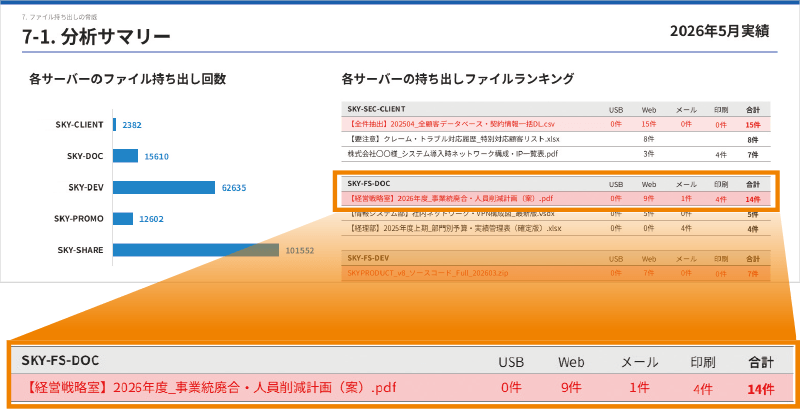Viewport: 800px width, 410px height.
Task: Click total 7件 in 株式会社〇〇様 row
Action: (x=753, y=155)
